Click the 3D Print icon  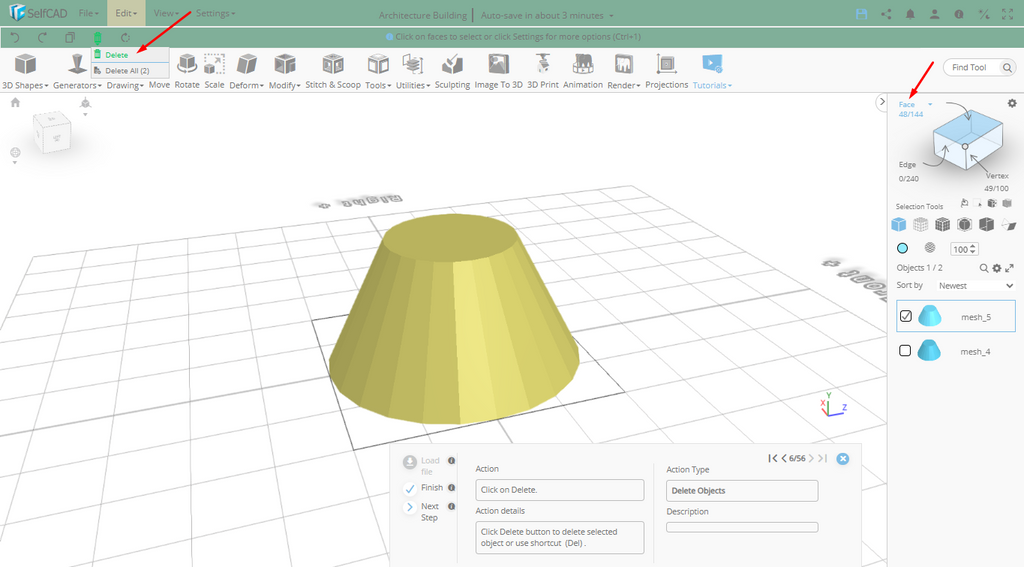click(x=543, y=65)
